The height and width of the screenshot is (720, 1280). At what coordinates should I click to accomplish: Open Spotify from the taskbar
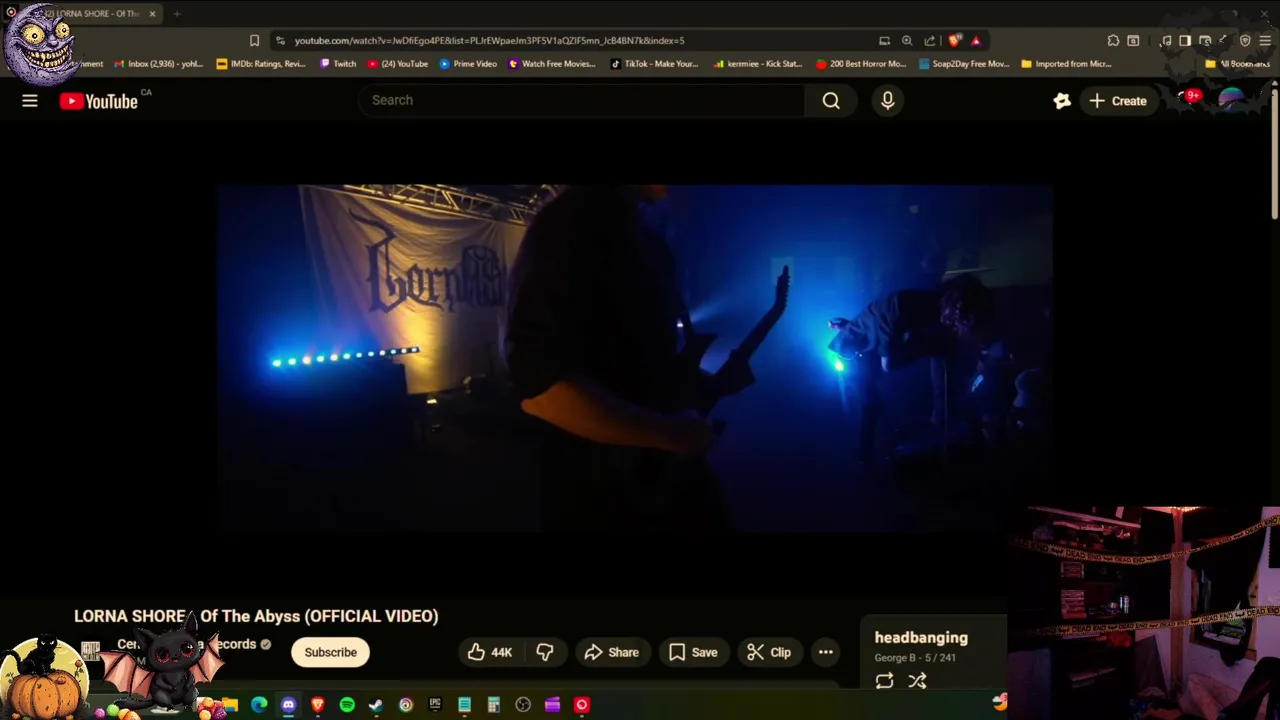click(x=347, y=705)
